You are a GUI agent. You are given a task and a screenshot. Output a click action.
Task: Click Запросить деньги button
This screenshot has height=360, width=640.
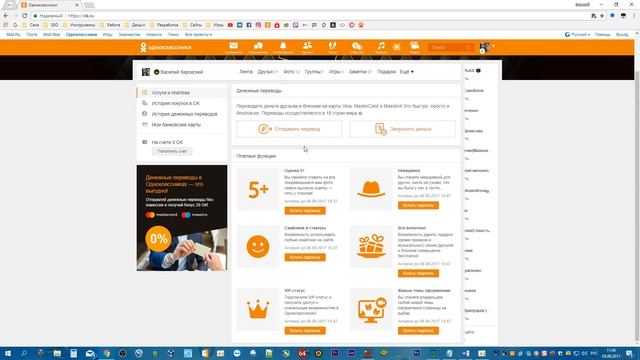click(x=402, y=129)
